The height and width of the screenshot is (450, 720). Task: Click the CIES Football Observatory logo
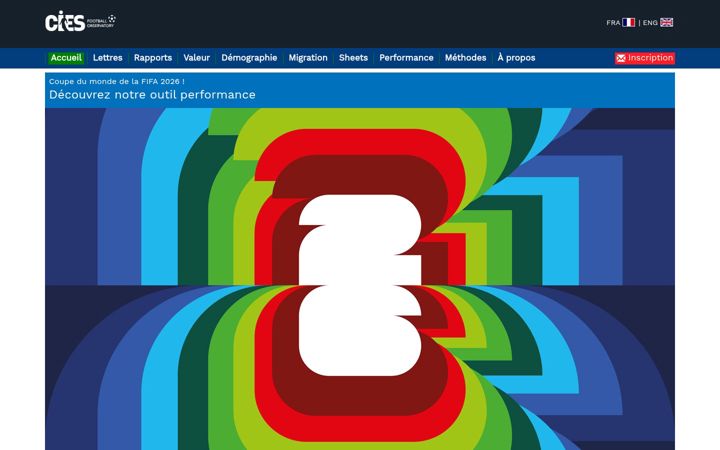point(80,22)
